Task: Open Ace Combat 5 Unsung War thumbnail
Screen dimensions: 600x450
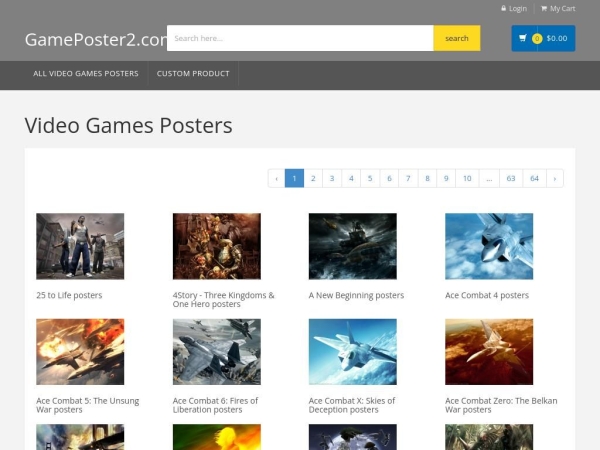Action: coord(80,352)
